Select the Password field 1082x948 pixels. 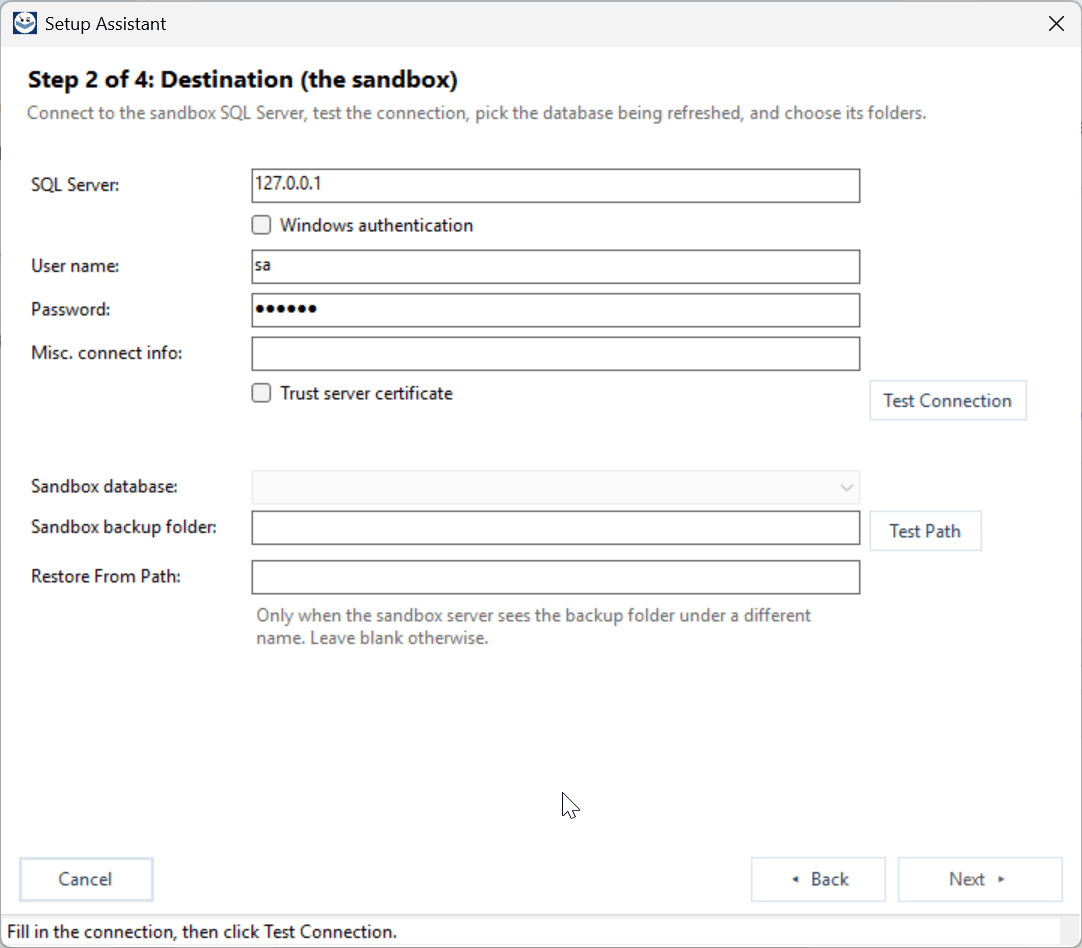(555, 310)
